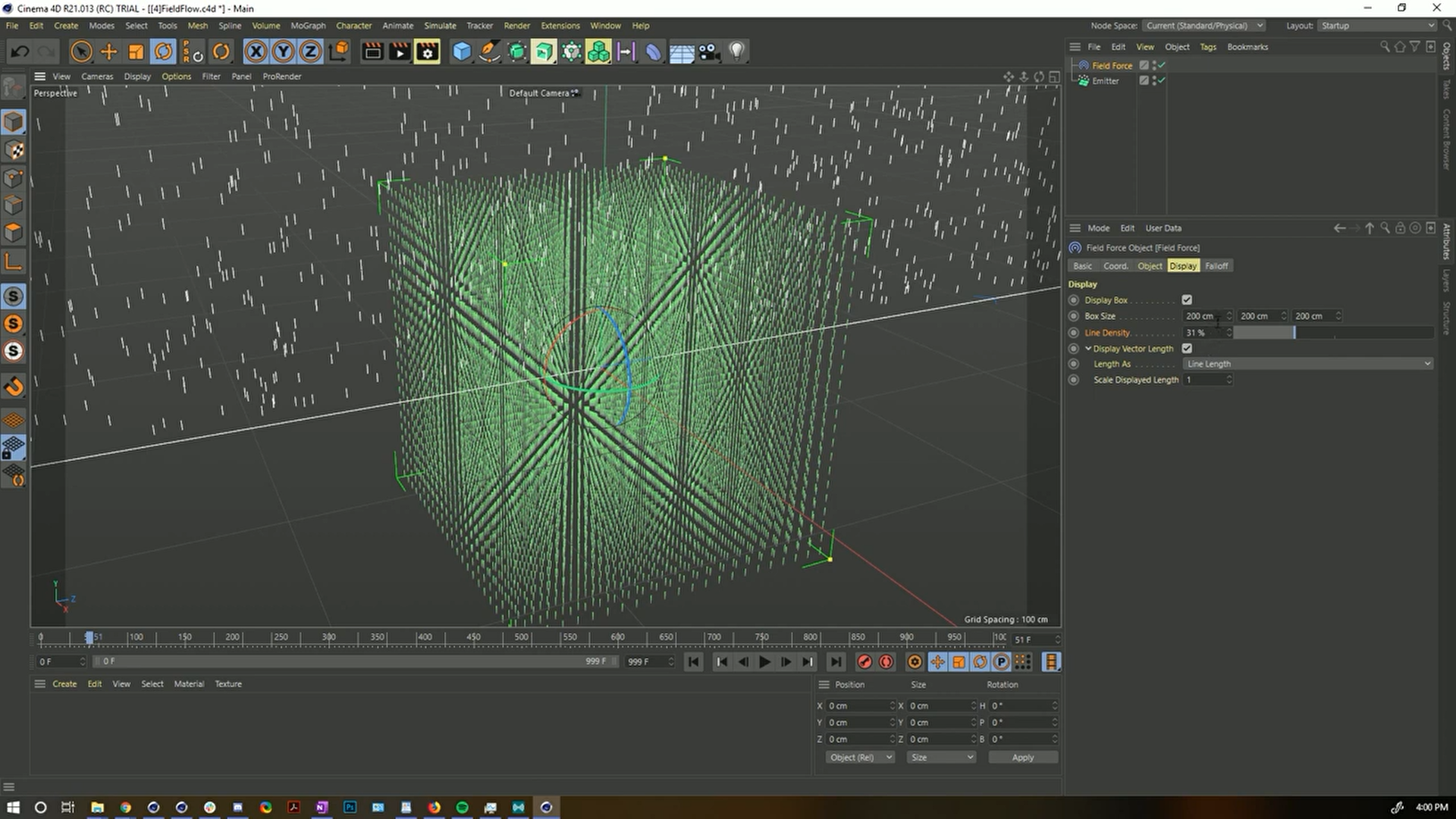Viewport: 1456px width, 819px height.
Task: Switch to the Falloff tab
Action: pos(1216,265)
